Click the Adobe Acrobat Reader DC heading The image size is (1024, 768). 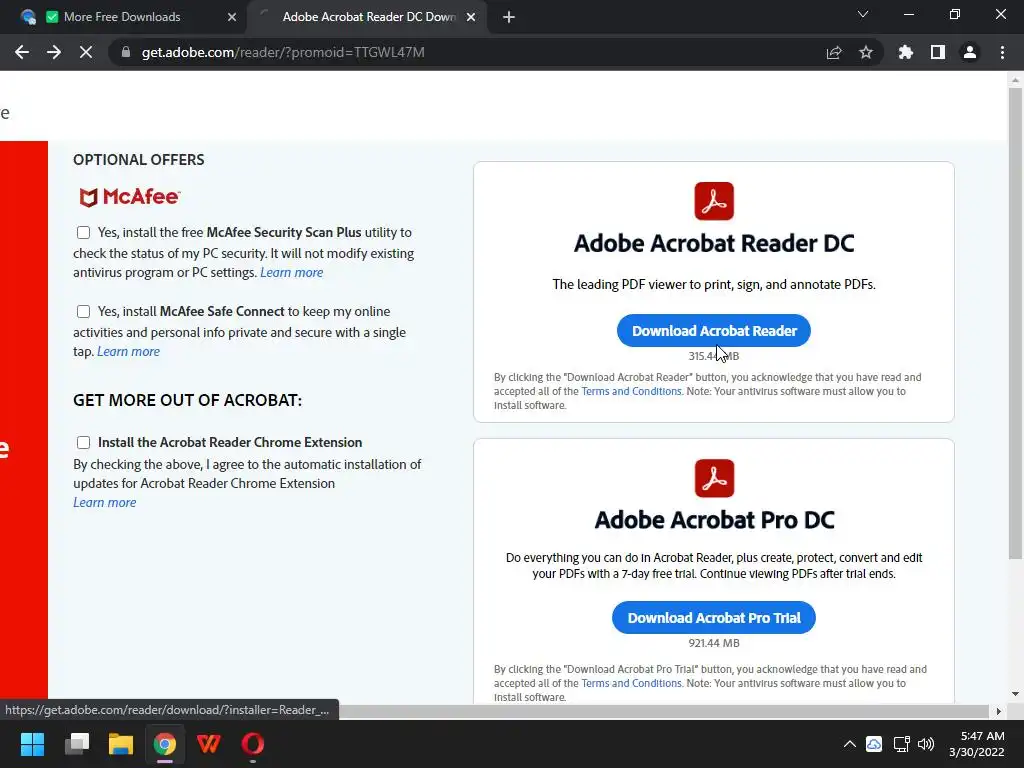[714, 243]
